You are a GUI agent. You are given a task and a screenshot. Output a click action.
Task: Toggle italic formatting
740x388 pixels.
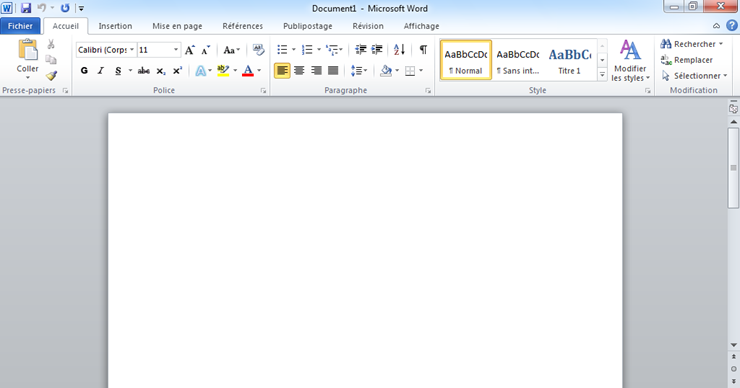coord(101,71)
